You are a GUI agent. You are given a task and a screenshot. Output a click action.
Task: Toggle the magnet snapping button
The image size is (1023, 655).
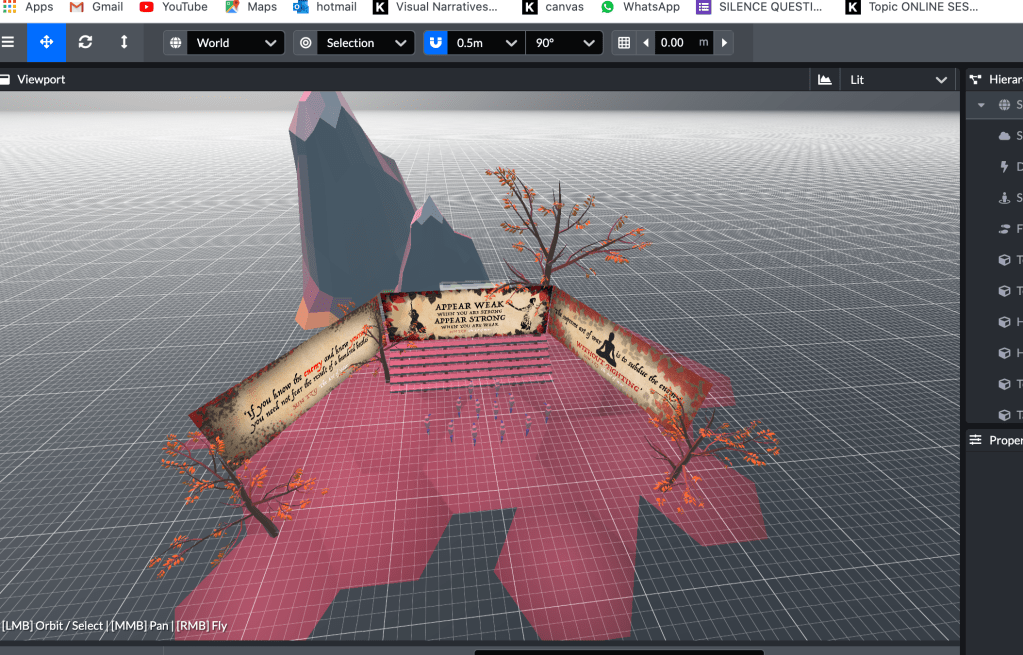click(x=435, y=43)
